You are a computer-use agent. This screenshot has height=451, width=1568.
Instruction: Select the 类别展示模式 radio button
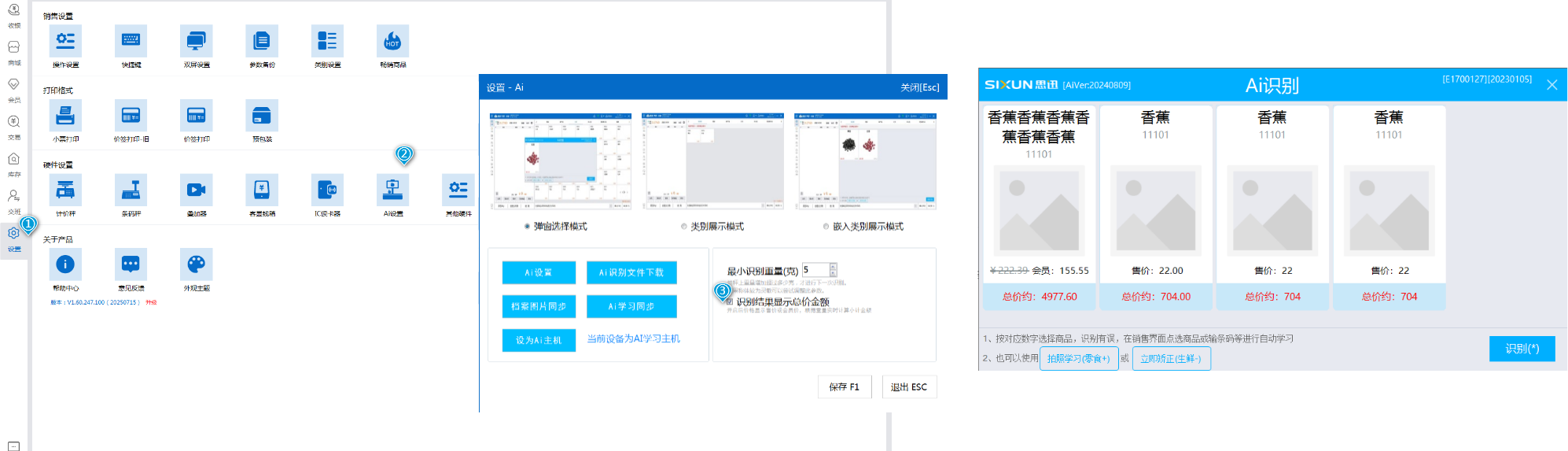684,227
